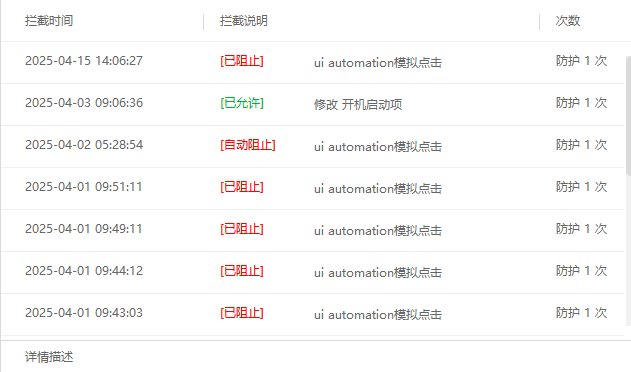Viewport: 631px width, 372px height.
Task: Click the 拦截时间 column header
Action: click(x=49, y=21)
